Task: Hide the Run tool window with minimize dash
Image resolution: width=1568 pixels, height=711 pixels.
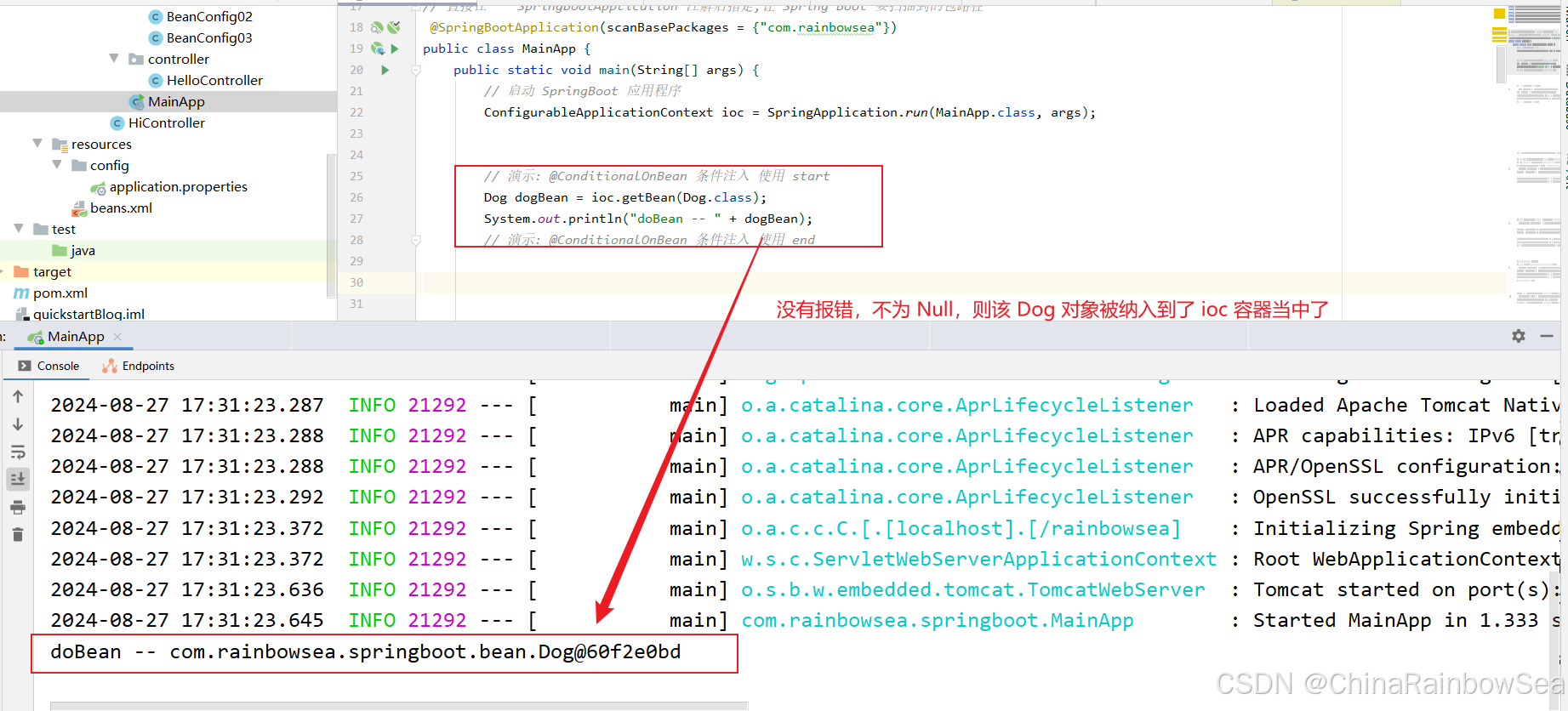Action: (1547, 336)
